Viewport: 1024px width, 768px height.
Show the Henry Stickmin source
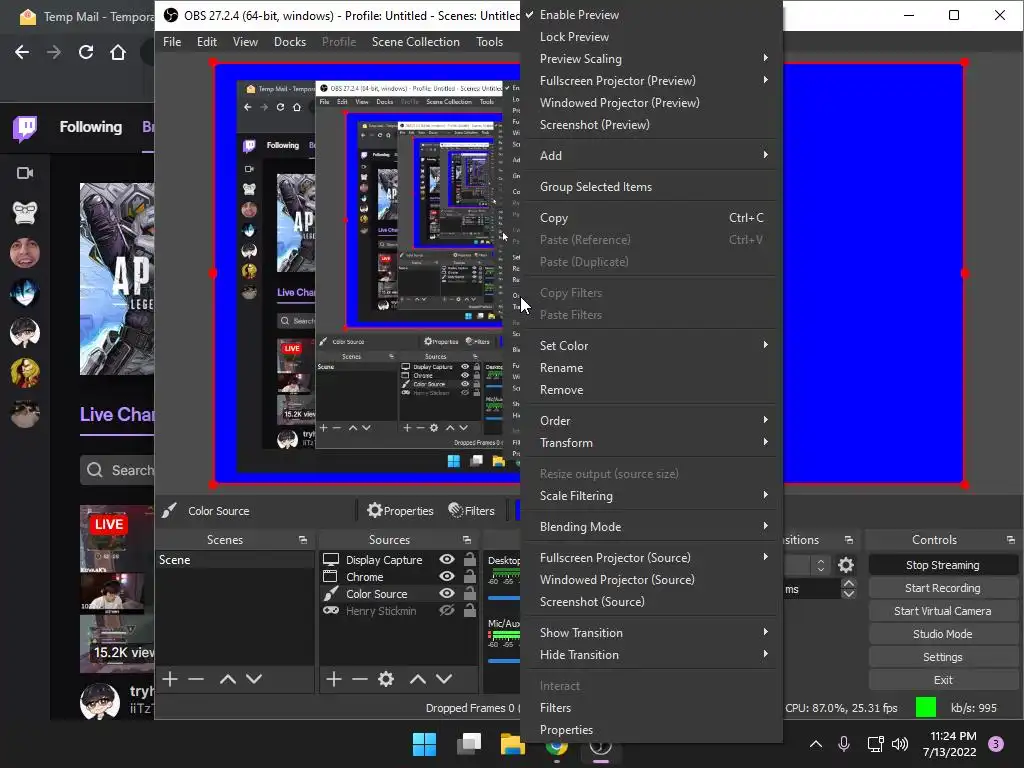tap(447, 611)
